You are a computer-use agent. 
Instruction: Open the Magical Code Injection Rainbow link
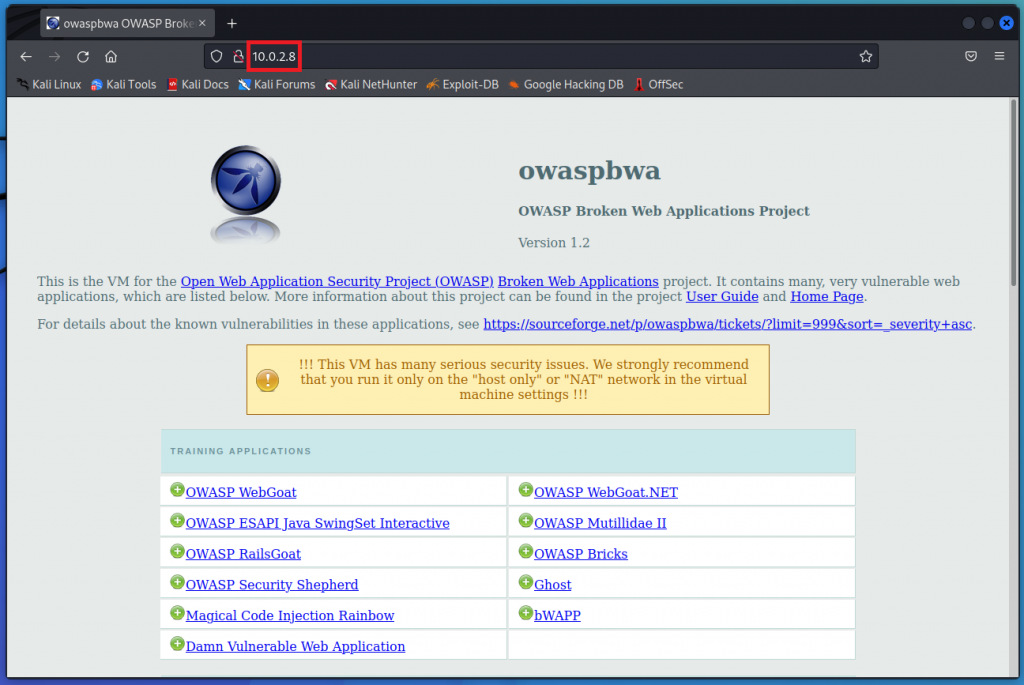point(290,615)
